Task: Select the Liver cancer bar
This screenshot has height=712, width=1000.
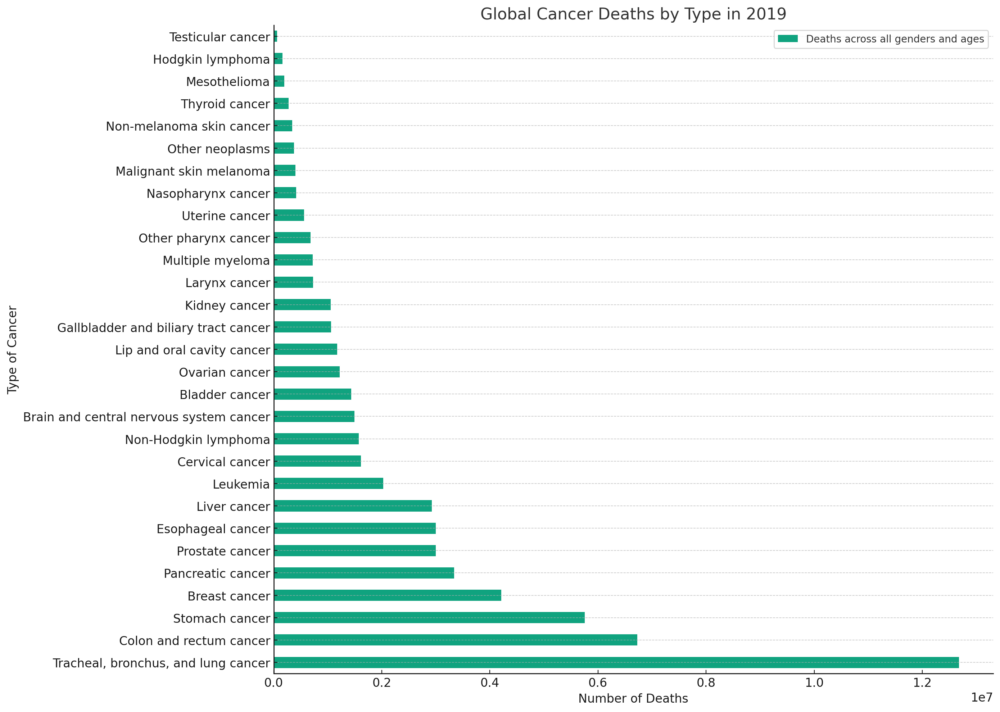Action: (x=353, y=506)
